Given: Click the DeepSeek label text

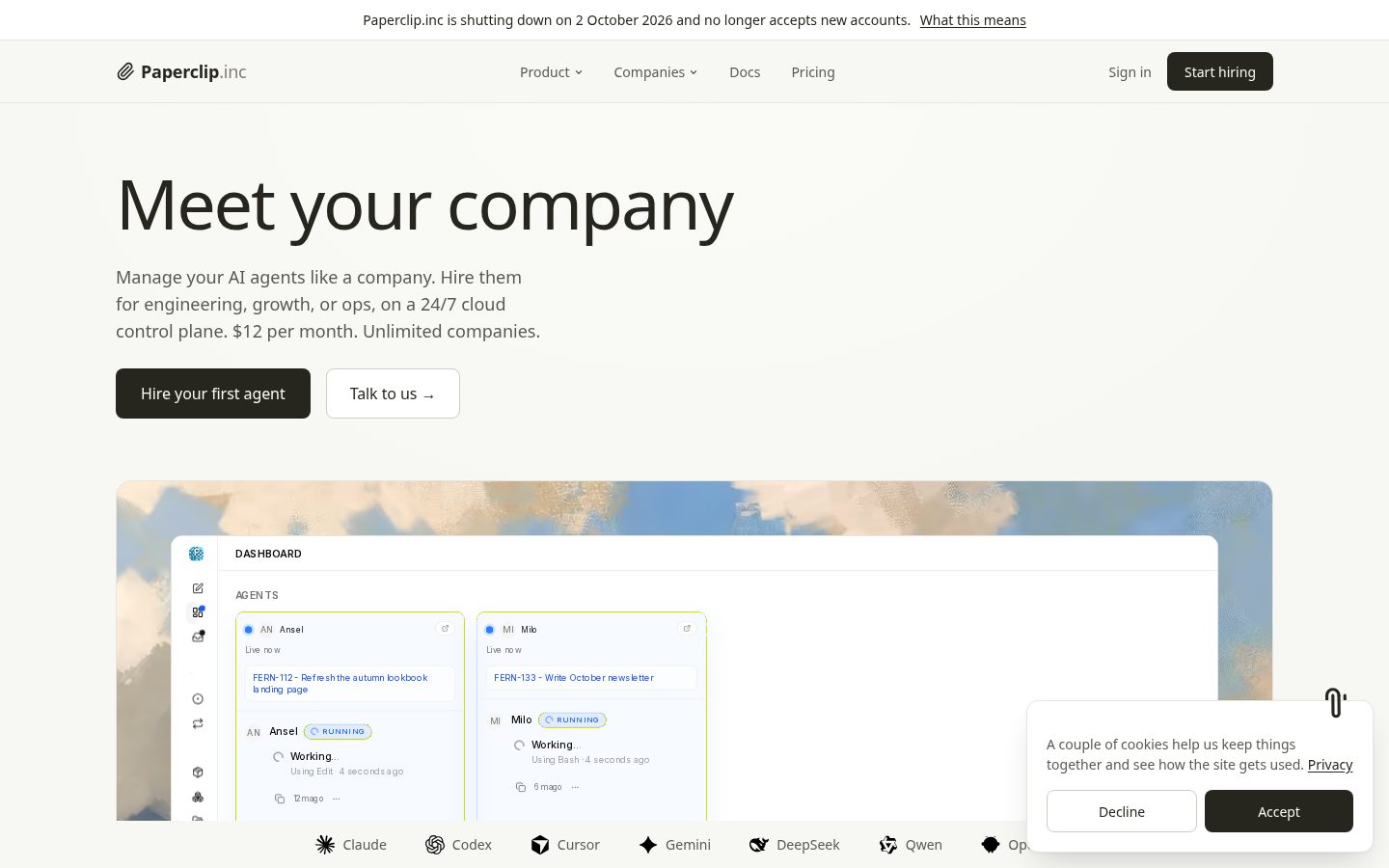Looking at the screenshot, I should click(x=808, y=845).
